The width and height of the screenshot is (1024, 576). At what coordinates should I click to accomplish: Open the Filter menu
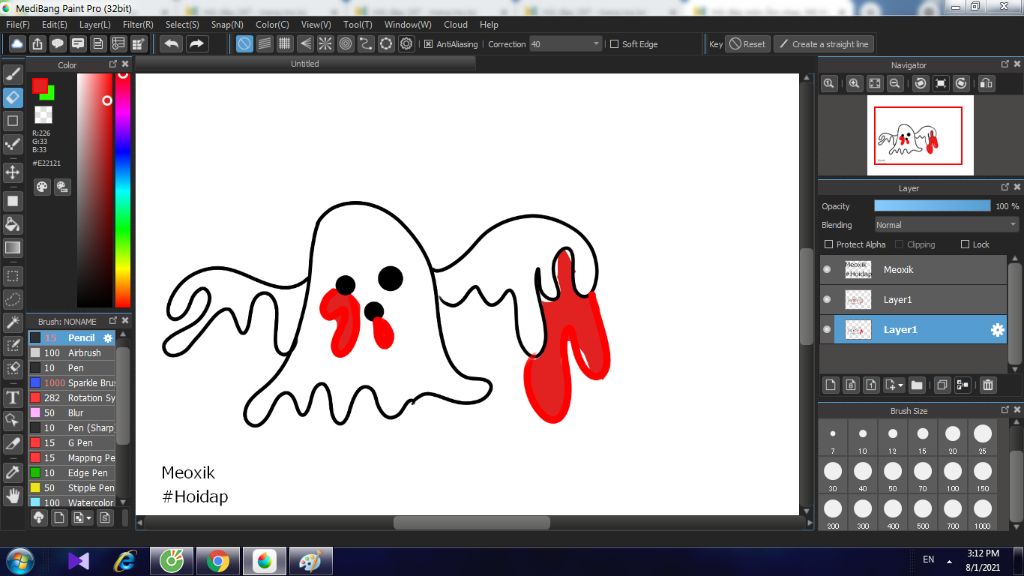click(138, 25)
